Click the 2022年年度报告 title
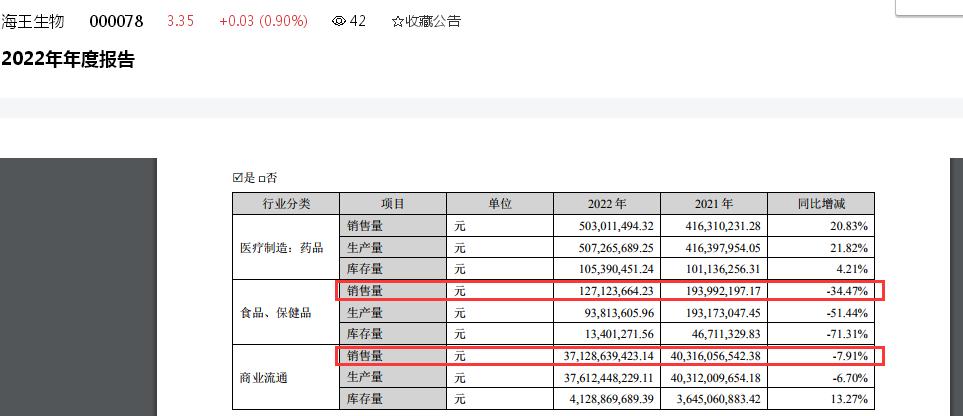This screenshot has width=963, height=416. [68, 60]
